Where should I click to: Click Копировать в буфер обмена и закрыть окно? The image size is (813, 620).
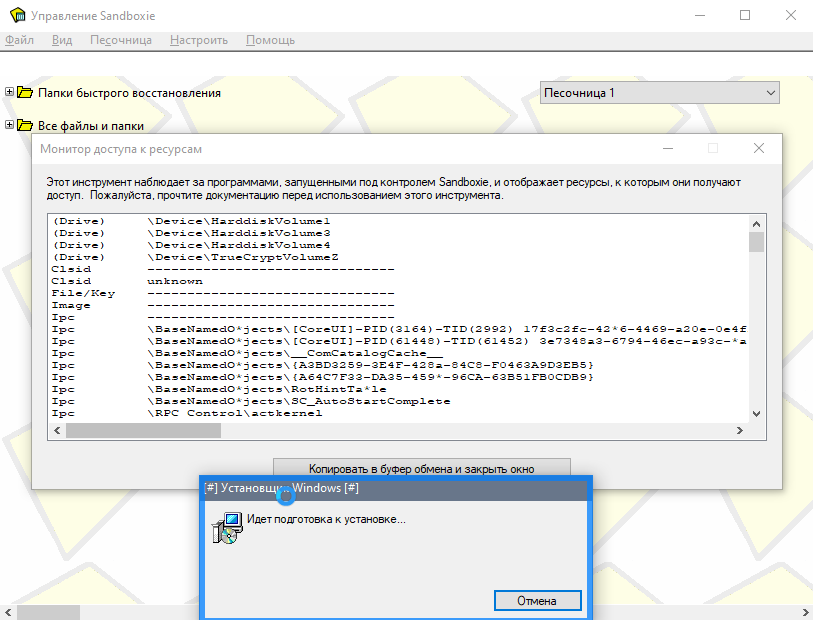[422, 469]
